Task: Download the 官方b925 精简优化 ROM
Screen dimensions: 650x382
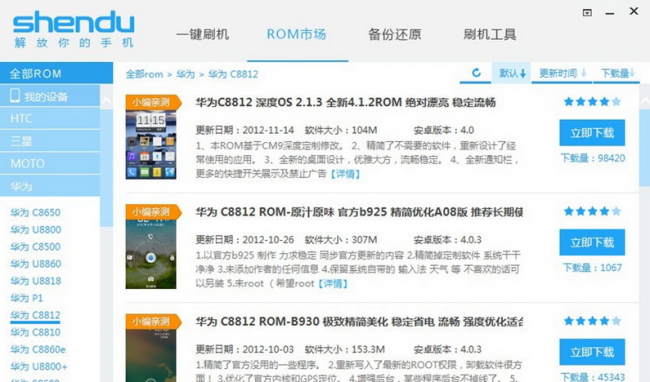Action: 592,242
